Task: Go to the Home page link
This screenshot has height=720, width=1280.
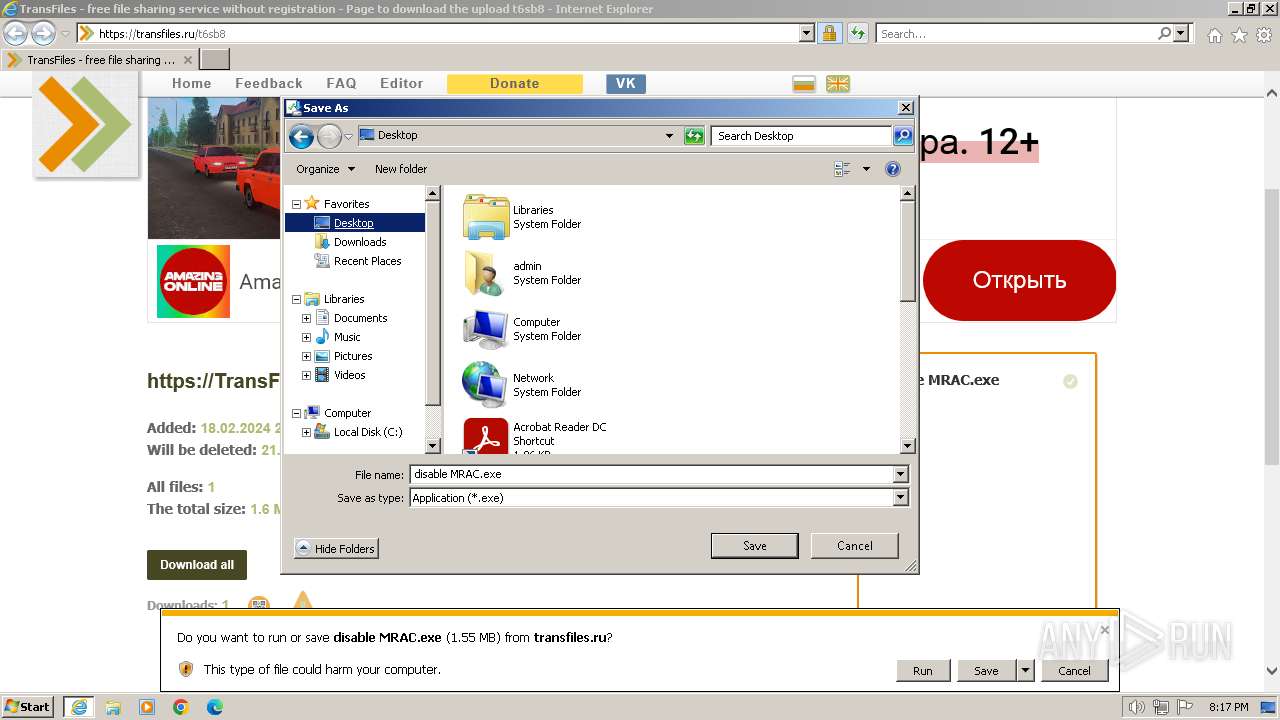Action: [x=191, y=84]
